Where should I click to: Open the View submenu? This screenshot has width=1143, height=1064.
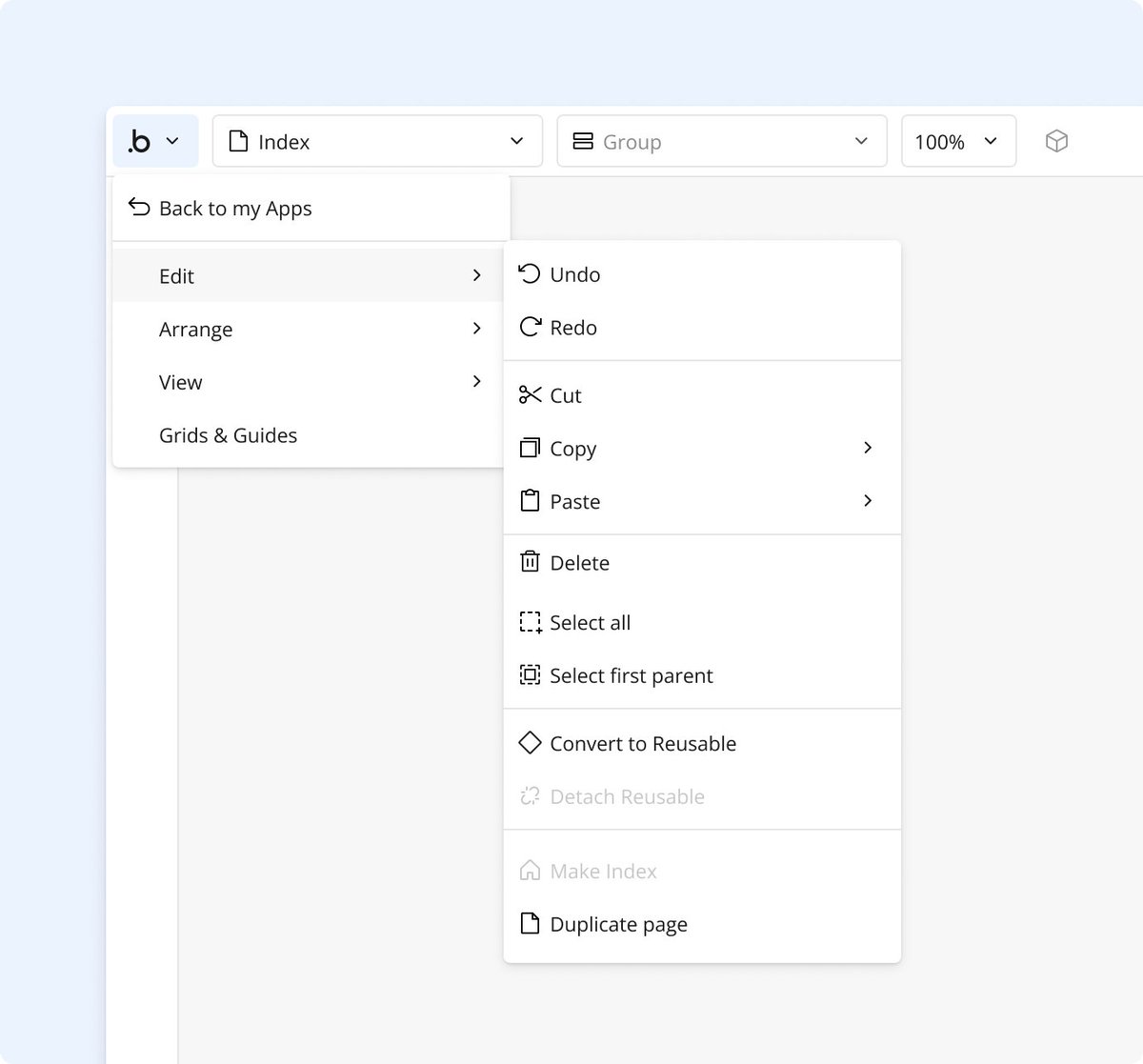pos(308,382)
